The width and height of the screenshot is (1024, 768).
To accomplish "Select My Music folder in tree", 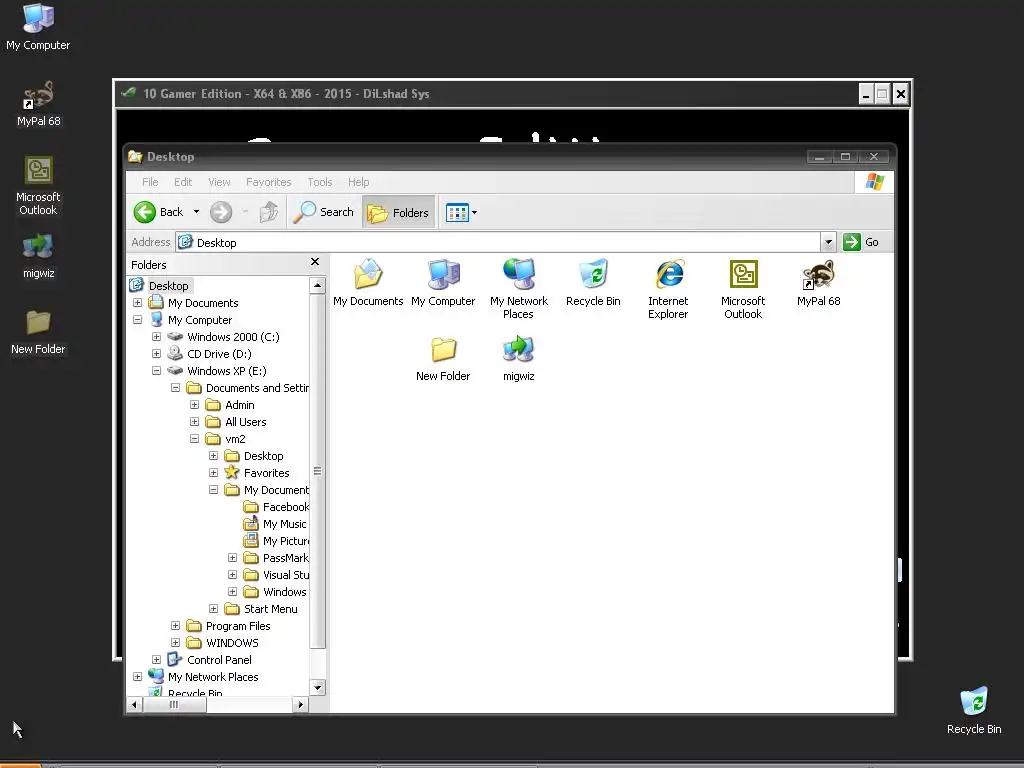I will tap(284, 524).
